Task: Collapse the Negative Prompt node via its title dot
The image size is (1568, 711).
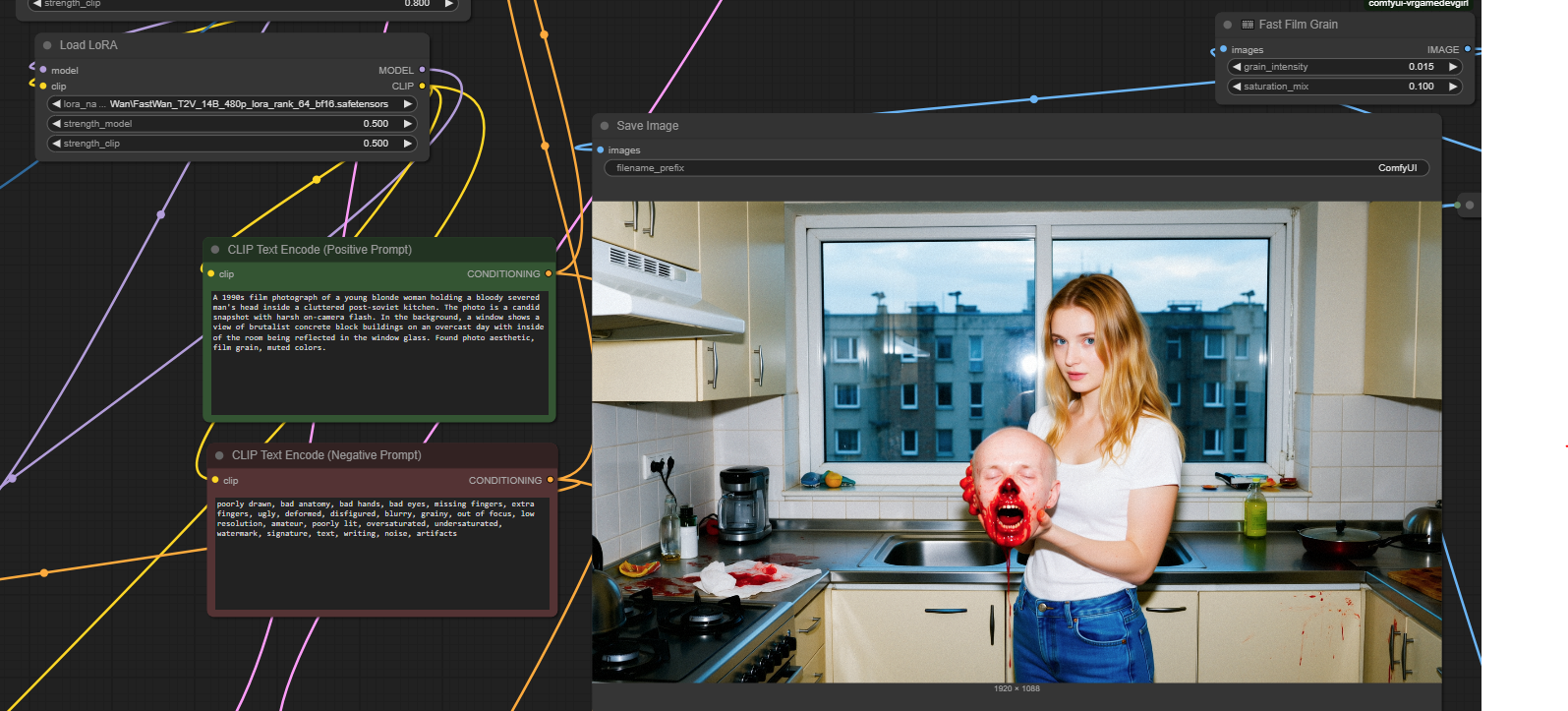Action: pos(219,455)
